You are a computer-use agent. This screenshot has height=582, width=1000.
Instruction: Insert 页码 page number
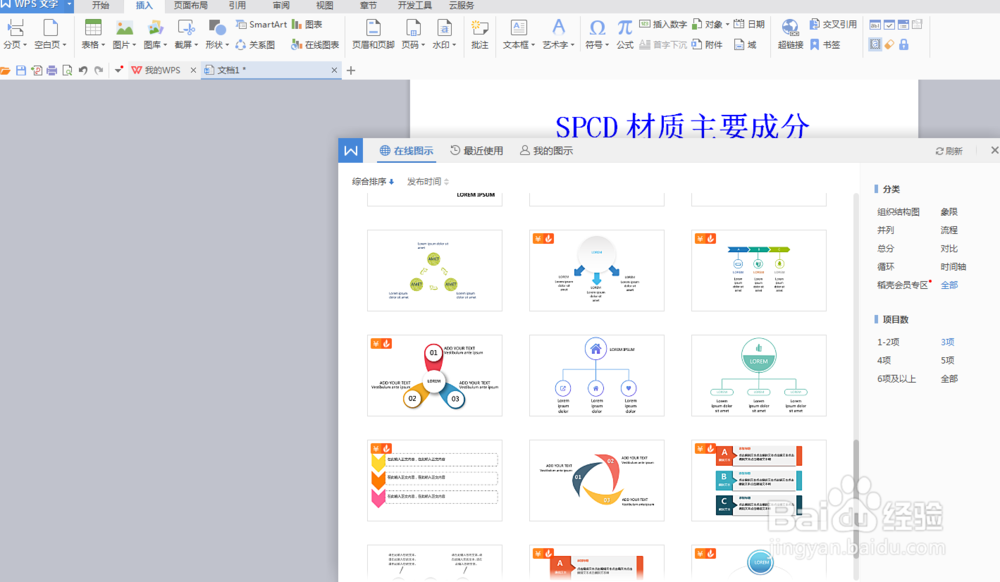click(x=413, y=34)
